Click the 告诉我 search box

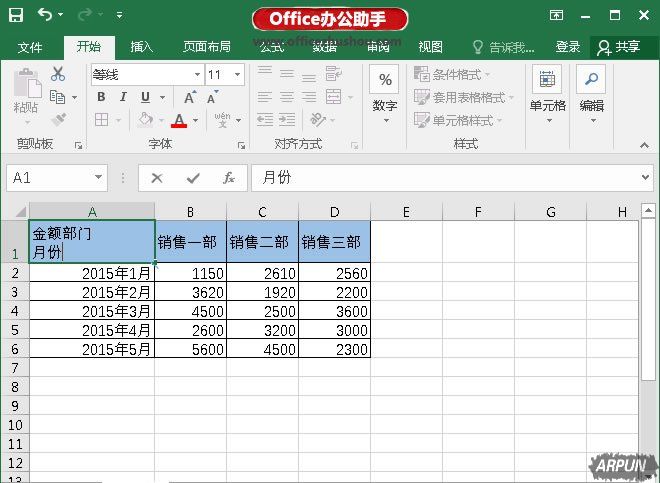click(x=503, y=47)
